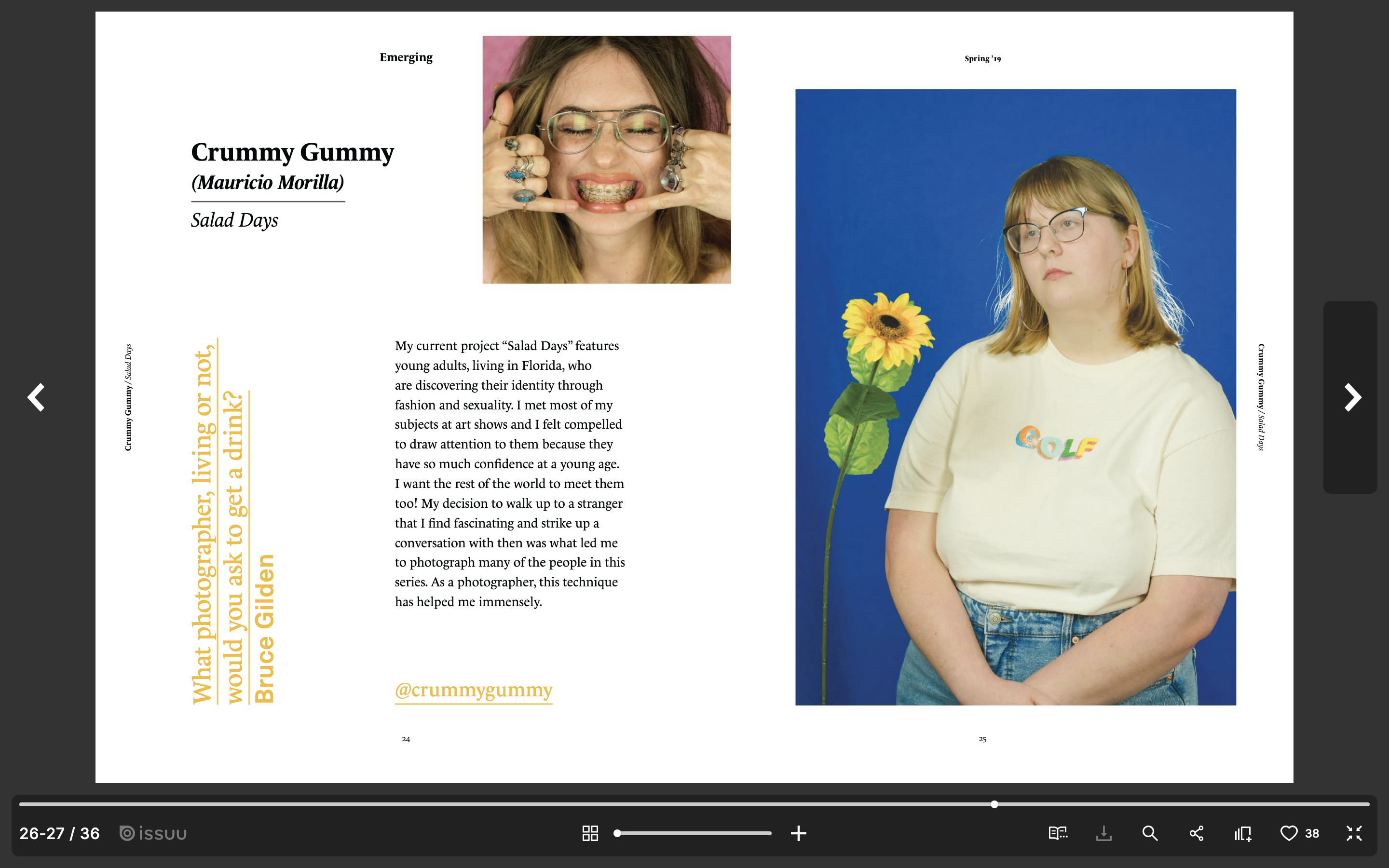Click the 26-27 / 36 page indicator
1389x868 pixels.
point(60,833)
